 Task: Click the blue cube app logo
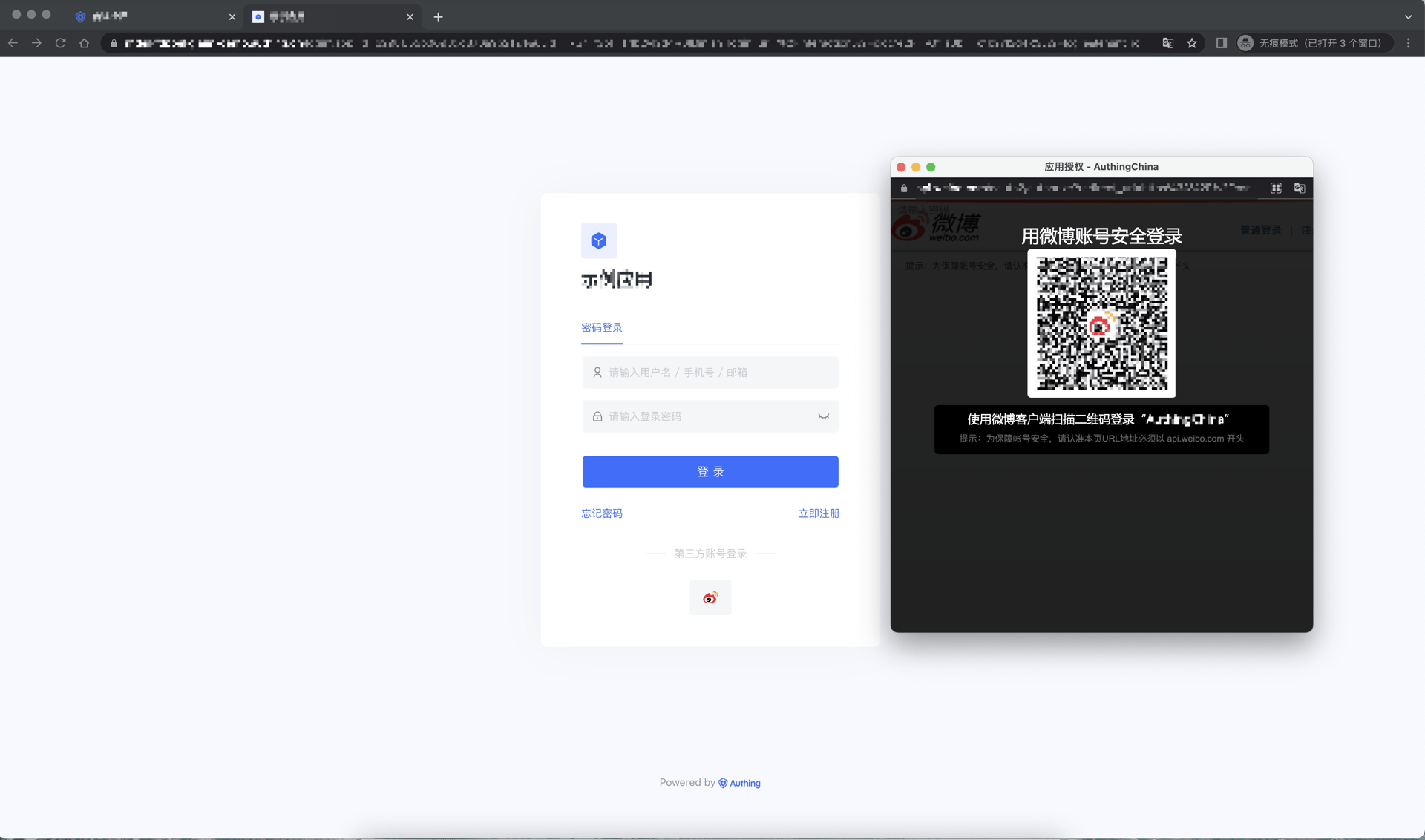pyautogui.click(x=598, y=240)
